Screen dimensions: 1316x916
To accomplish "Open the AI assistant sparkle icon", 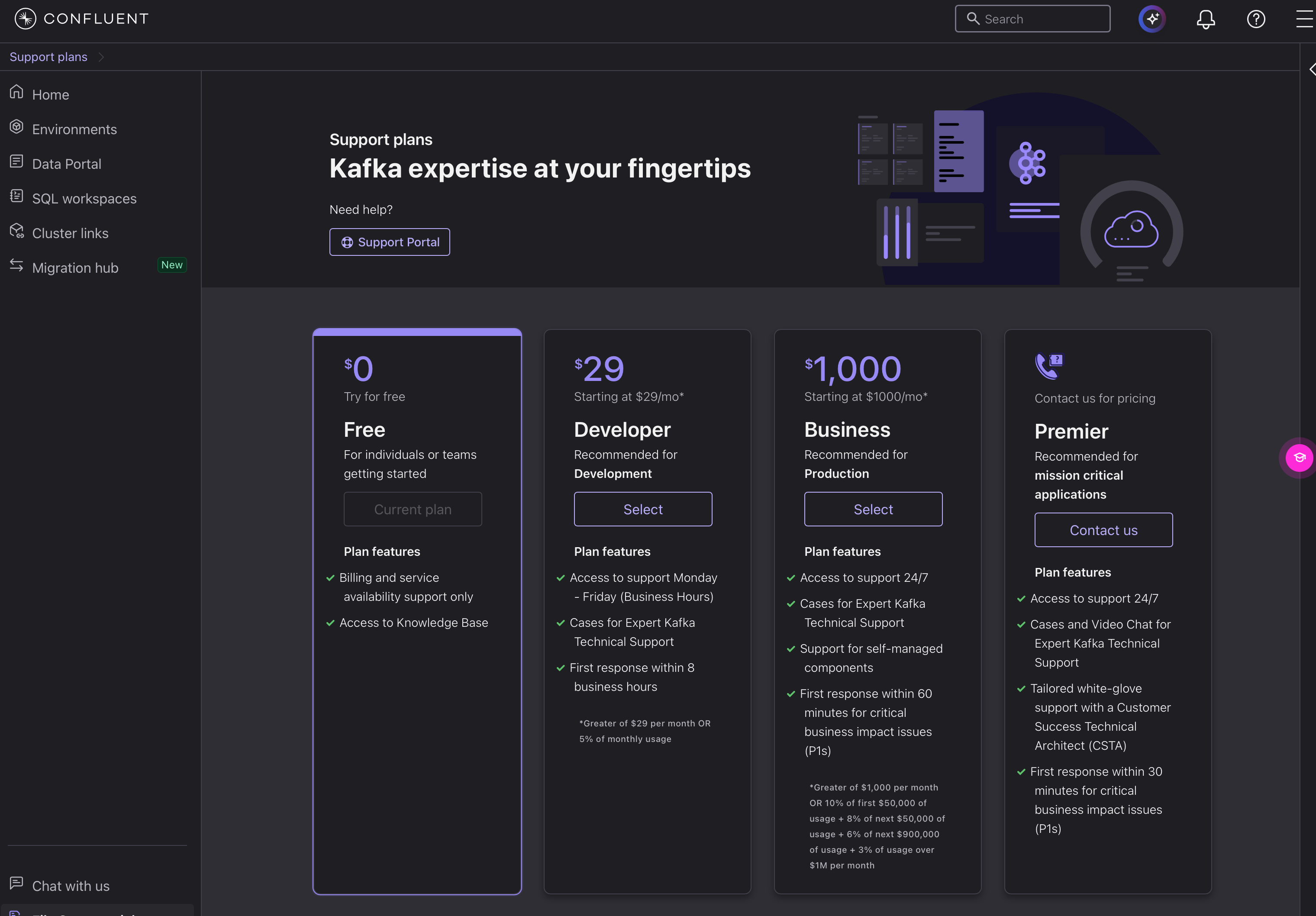I will coord(1152,19).
